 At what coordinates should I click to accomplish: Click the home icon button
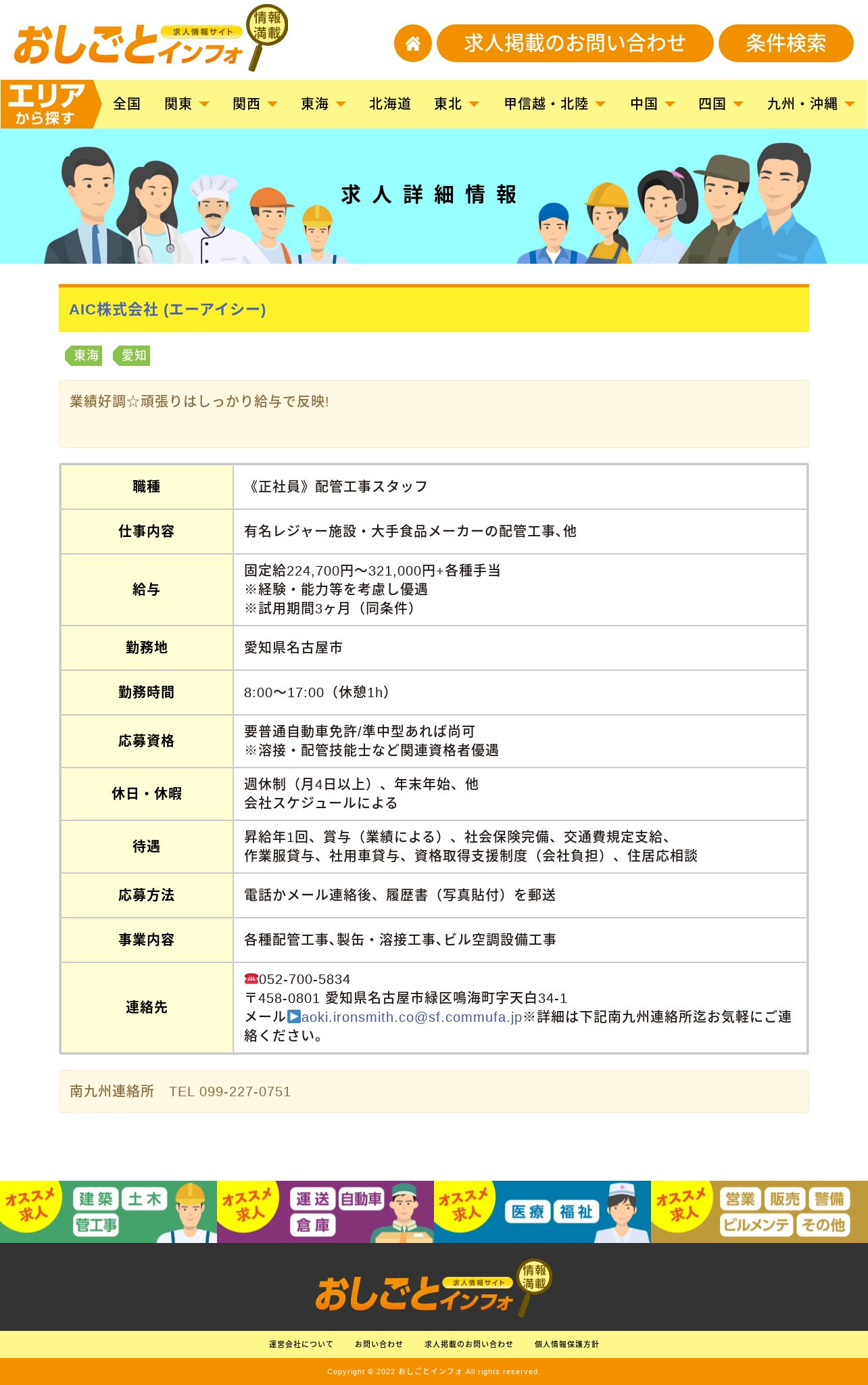coord(412,43)
